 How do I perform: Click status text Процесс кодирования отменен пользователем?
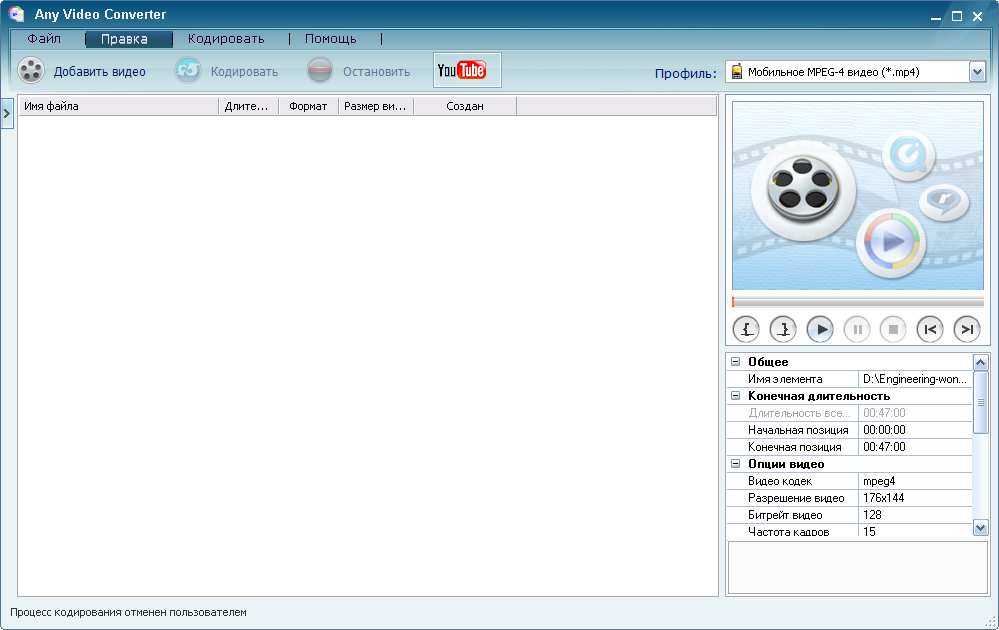[x=128, y=612]
